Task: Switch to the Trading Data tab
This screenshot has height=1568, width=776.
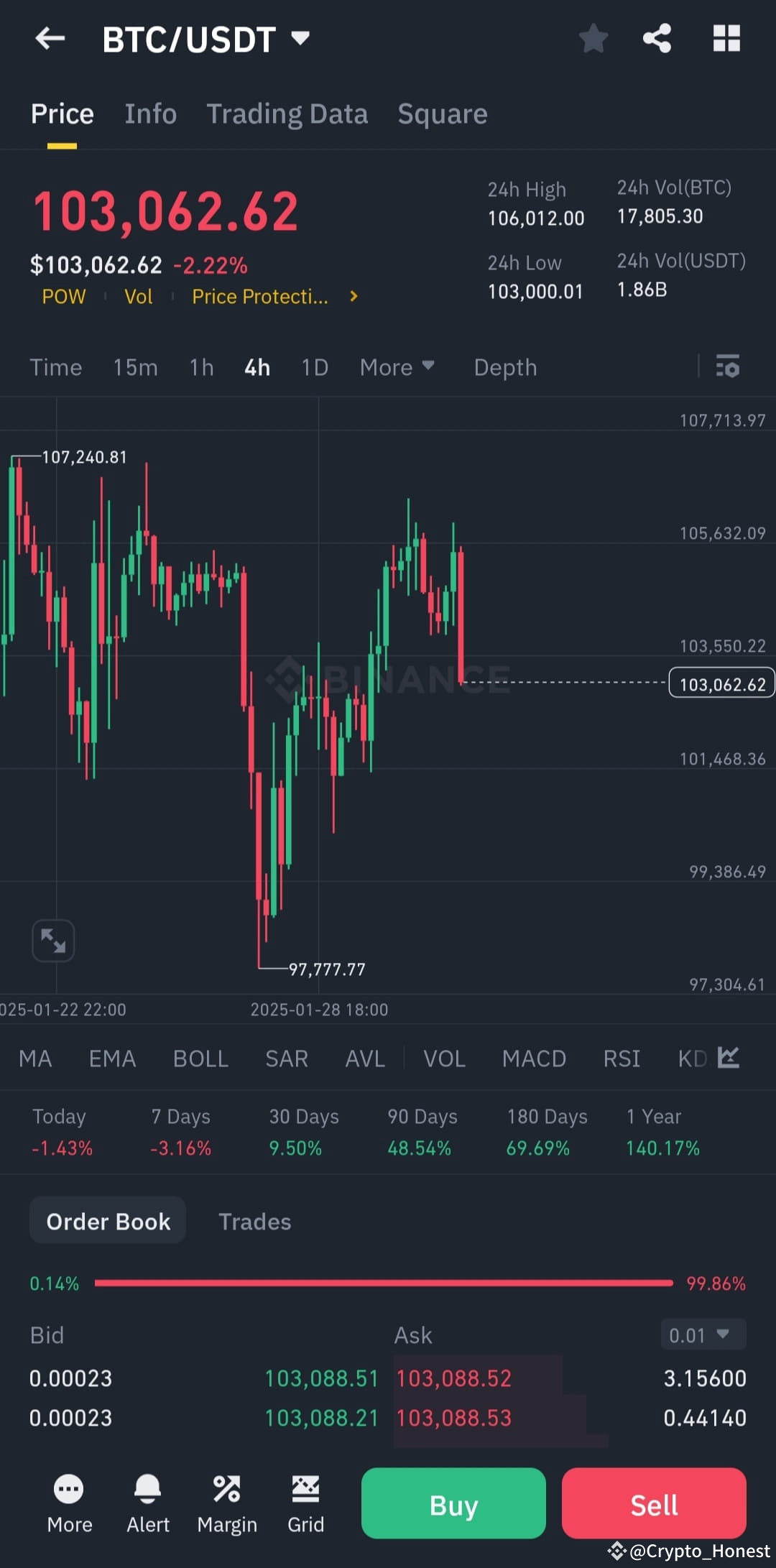Action: point(287,114)
